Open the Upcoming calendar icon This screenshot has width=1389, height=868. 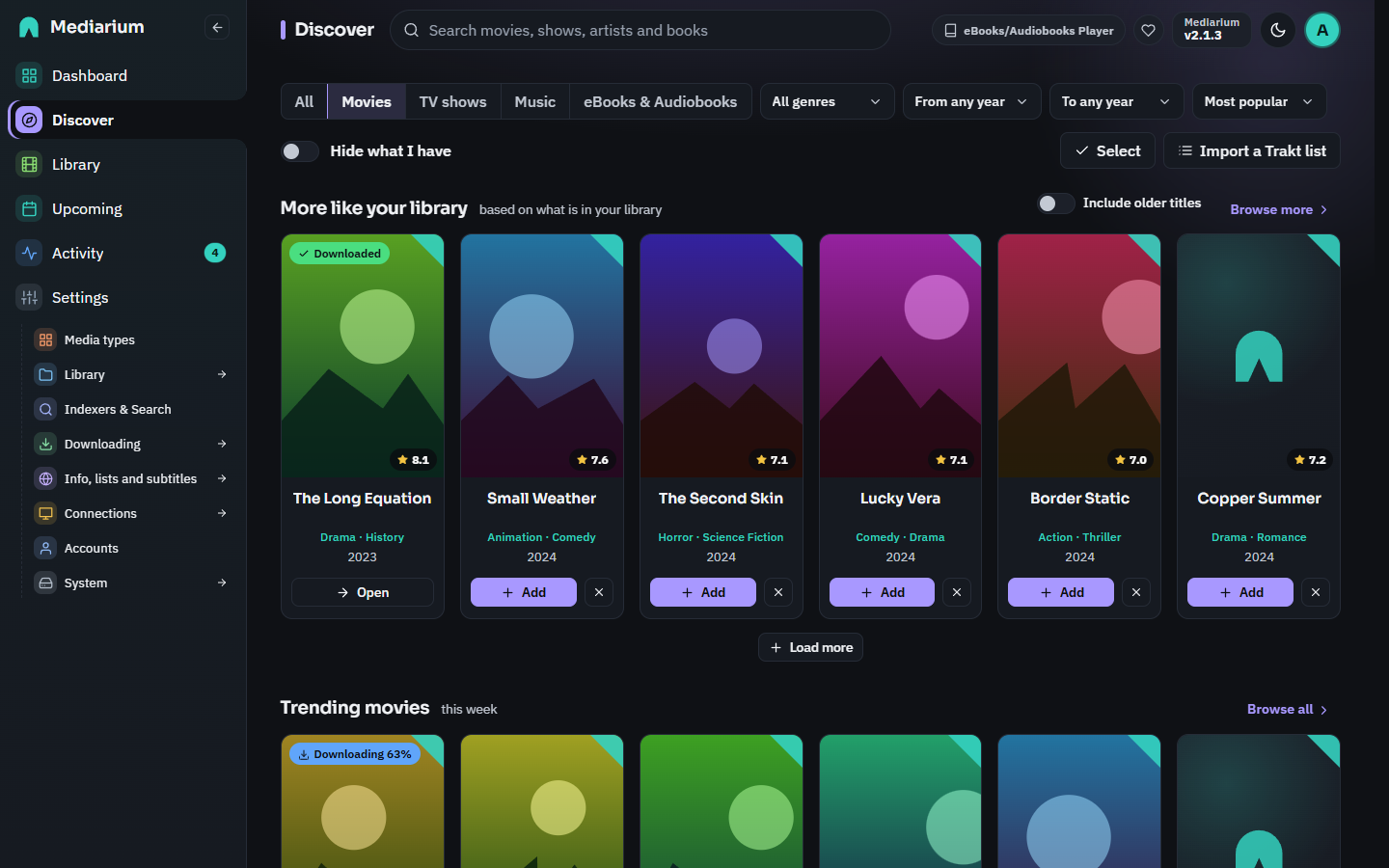tap(30, 208)
